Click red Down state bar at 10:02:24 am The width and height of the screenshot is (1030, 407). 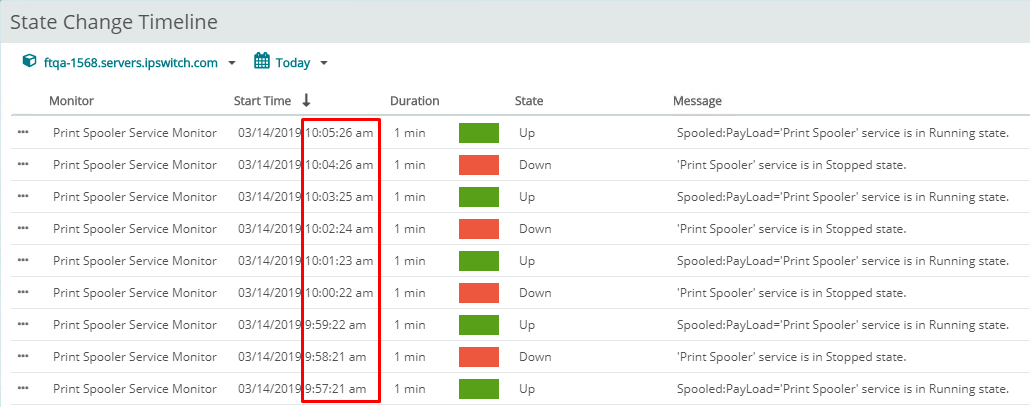coord(479,228)
